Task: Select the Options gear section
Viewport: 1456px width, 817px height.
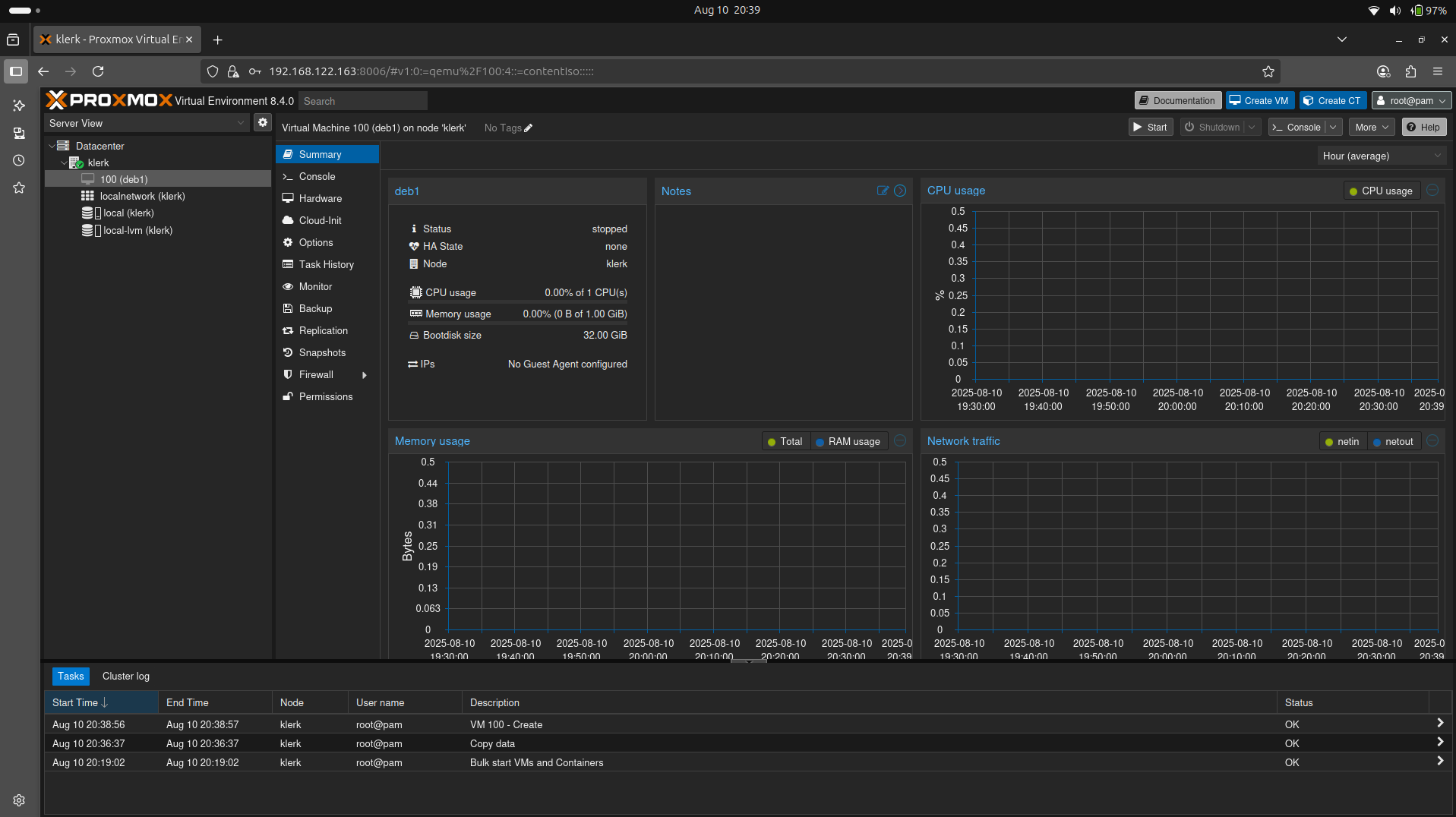Action: point(314,242)
